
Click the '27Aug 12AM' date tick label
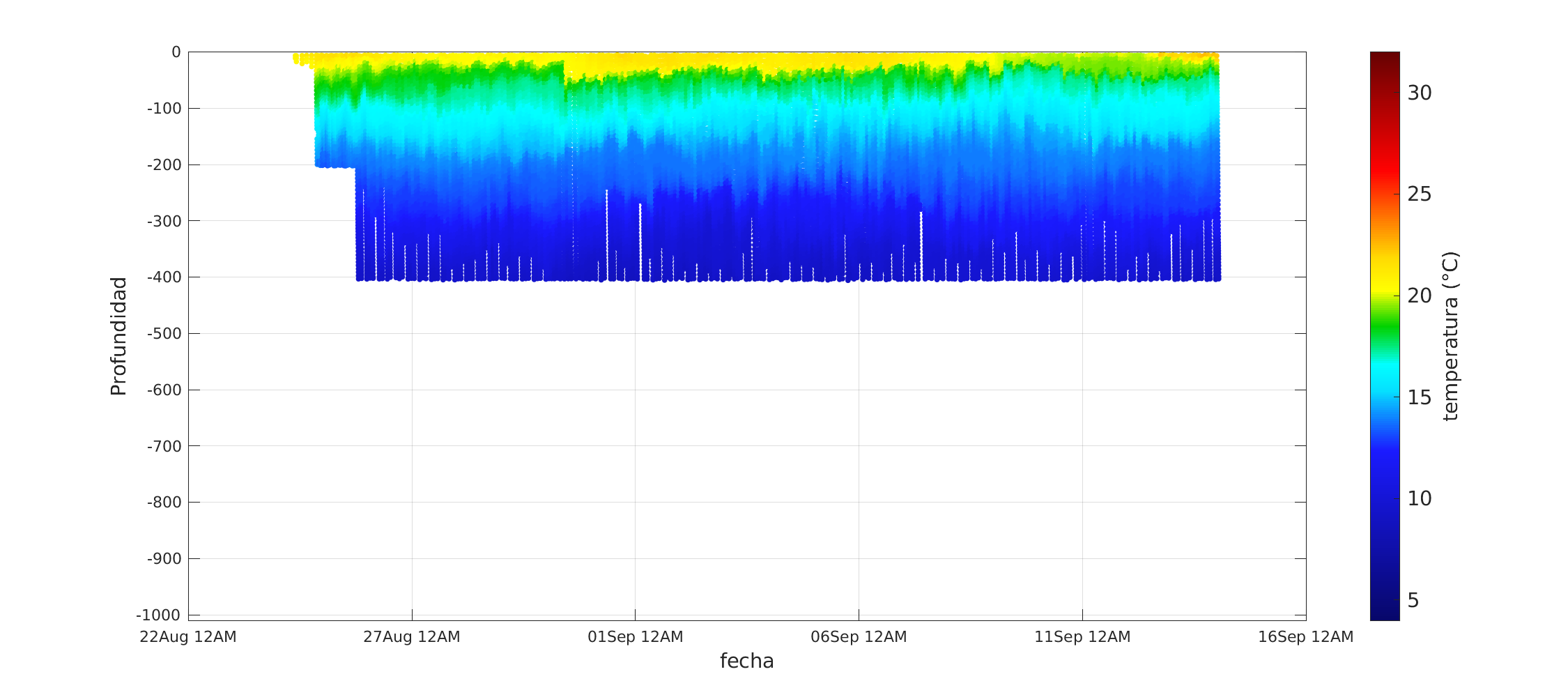pyautogui.click(x=411, y=637)
